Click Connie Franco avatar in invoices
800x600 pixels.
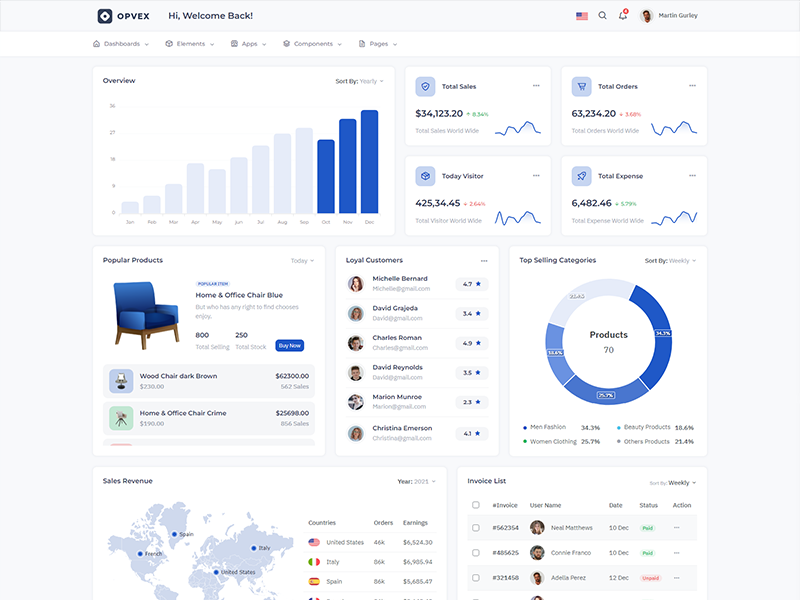[x=537, y=553]
